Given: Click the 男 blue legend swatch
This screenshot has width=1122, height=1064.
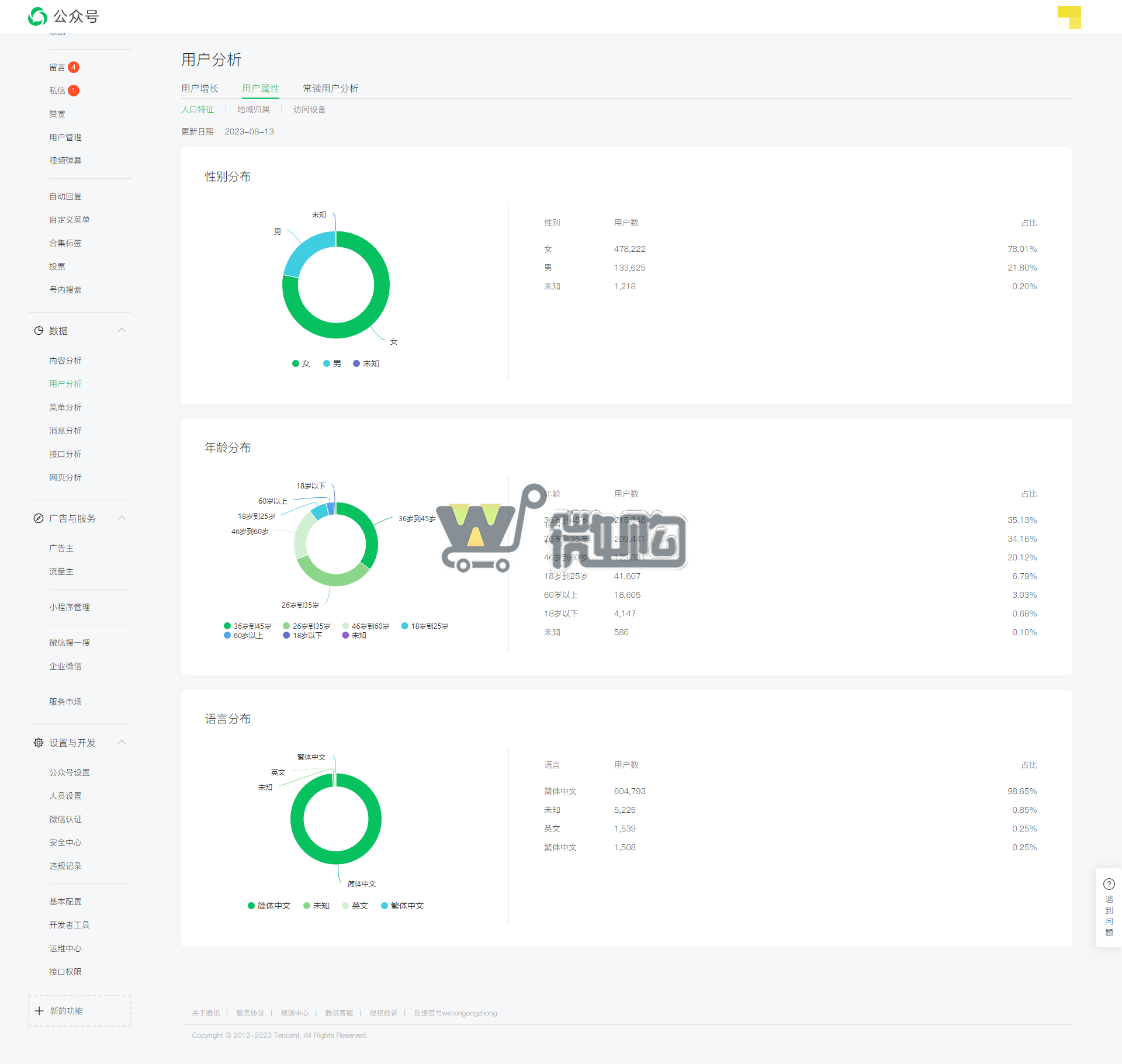Looking at the screenshot, I should [x=327, y=363].
